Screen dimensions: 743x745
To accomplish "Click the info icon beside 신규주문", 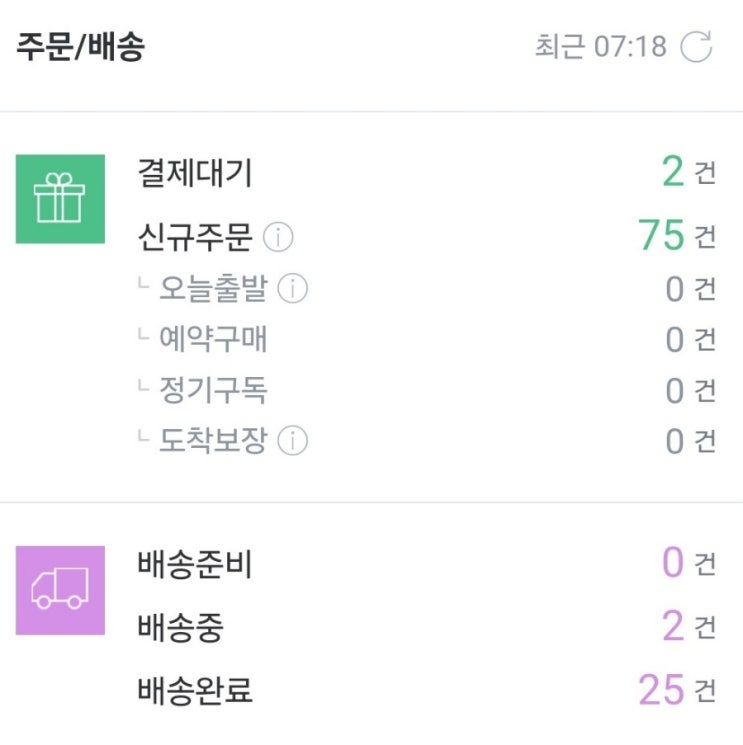I will pyautogui.click(x=278, y=238).
